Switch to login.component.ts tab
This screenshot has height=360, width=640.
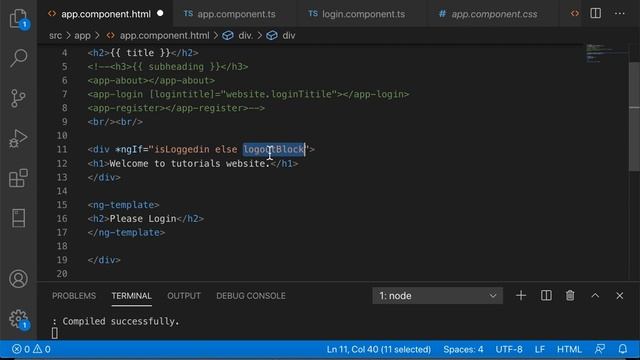363,14
